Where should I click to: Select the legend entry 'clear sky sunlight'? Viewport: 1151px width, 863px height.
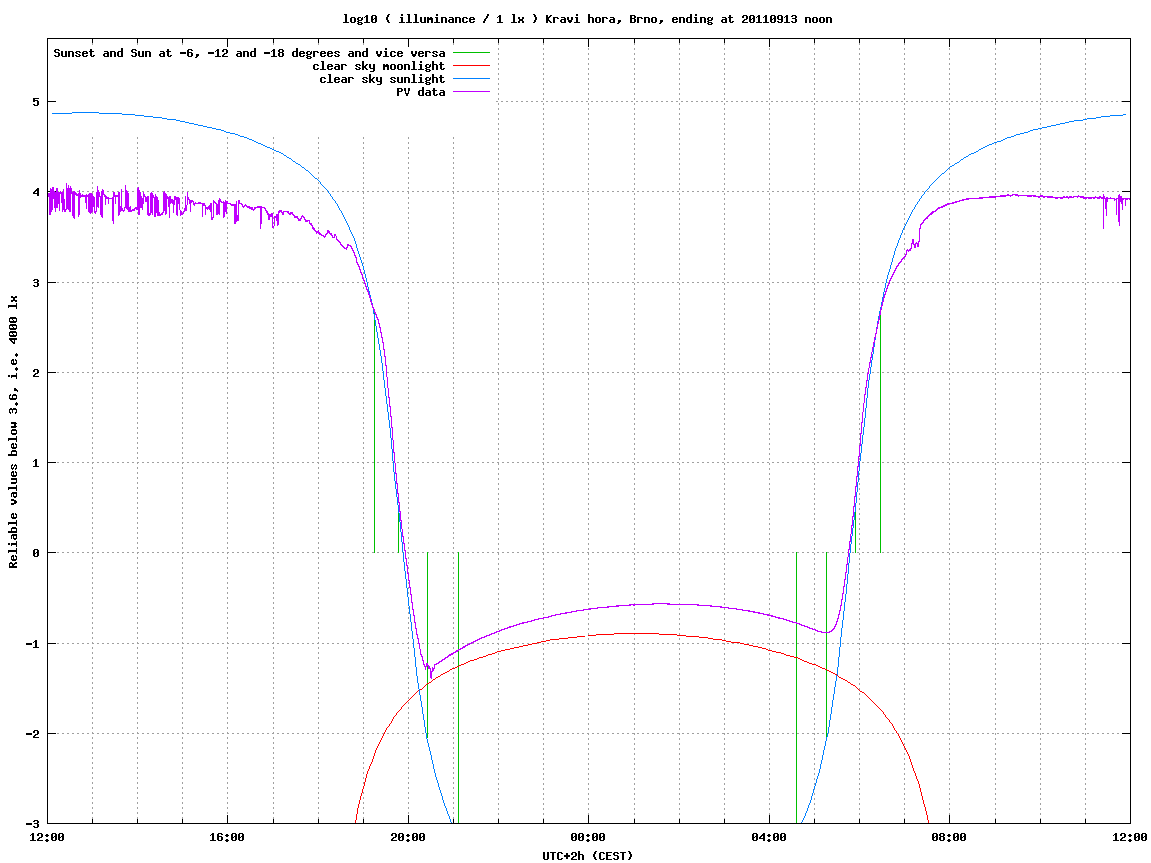pyautogui.click(x=382, y=79)
